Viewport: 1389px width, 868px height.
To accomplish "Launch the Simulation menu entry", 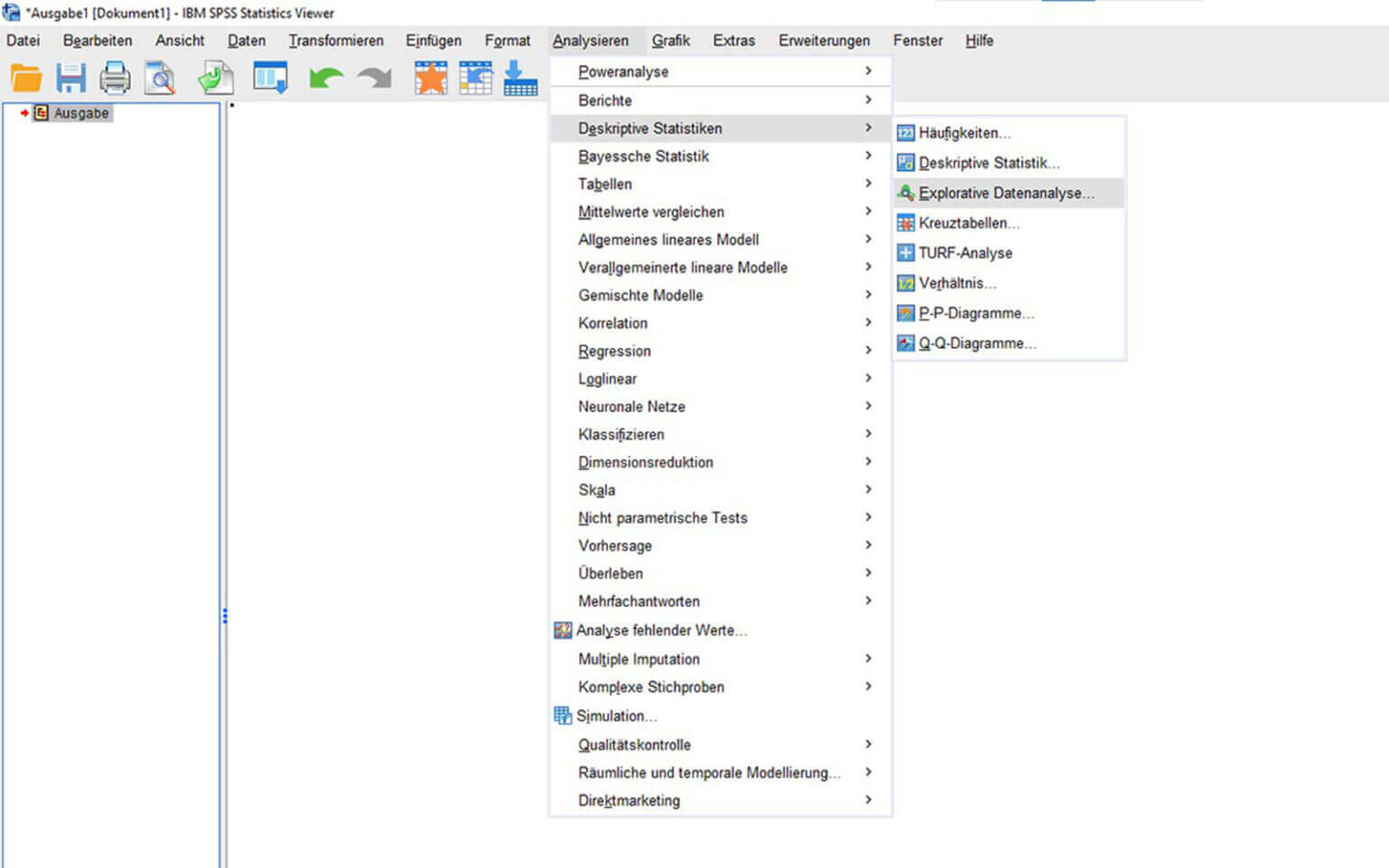I will coord(616,716).
